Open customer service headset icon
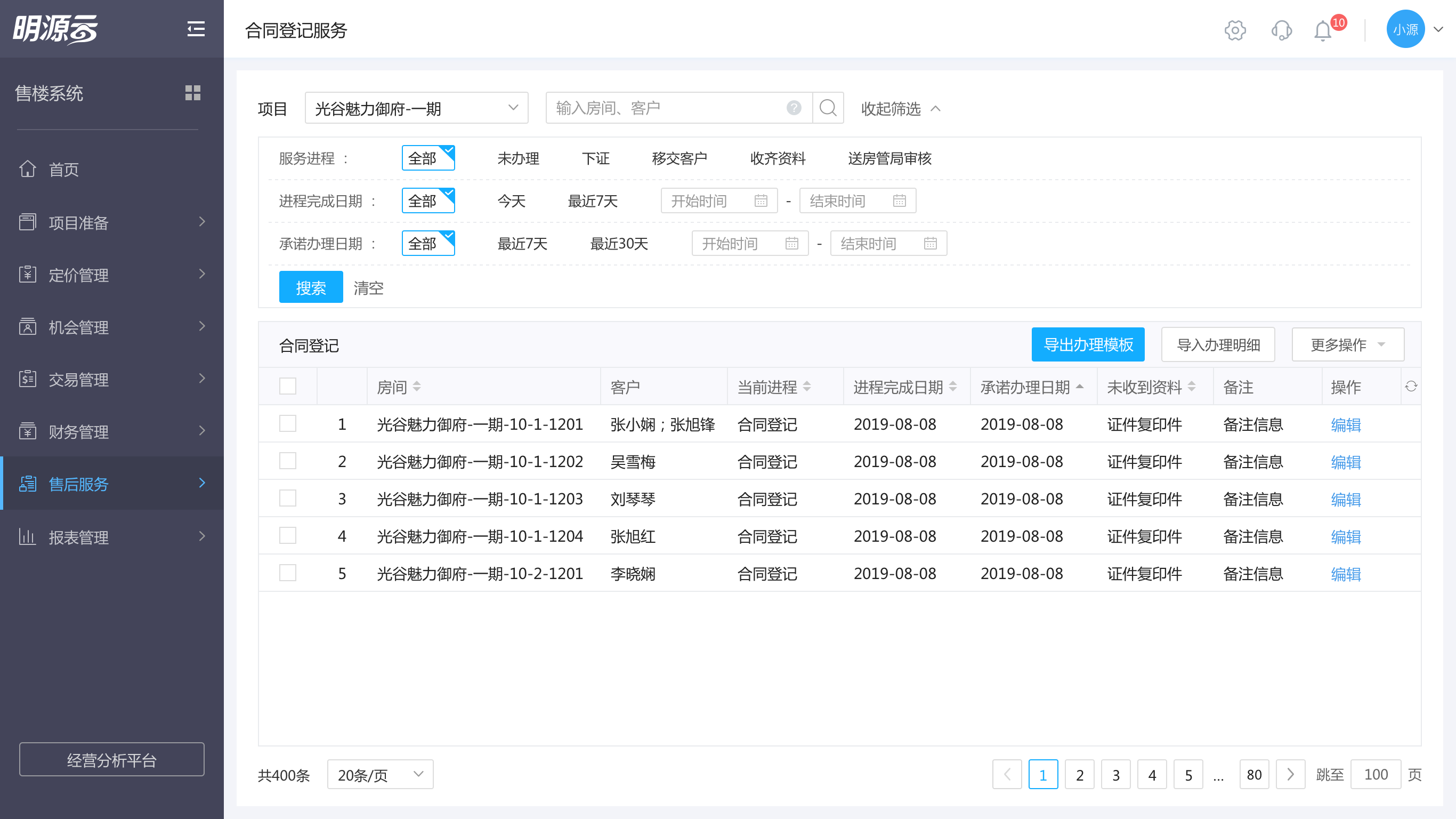 click(1281, 30)
